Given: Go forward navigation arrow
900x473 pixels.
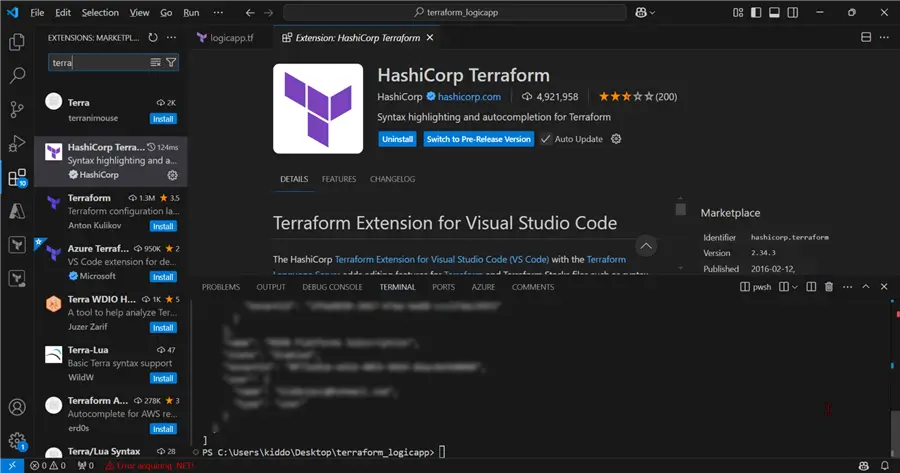Looking at the screenshot, I should point(268,12).
